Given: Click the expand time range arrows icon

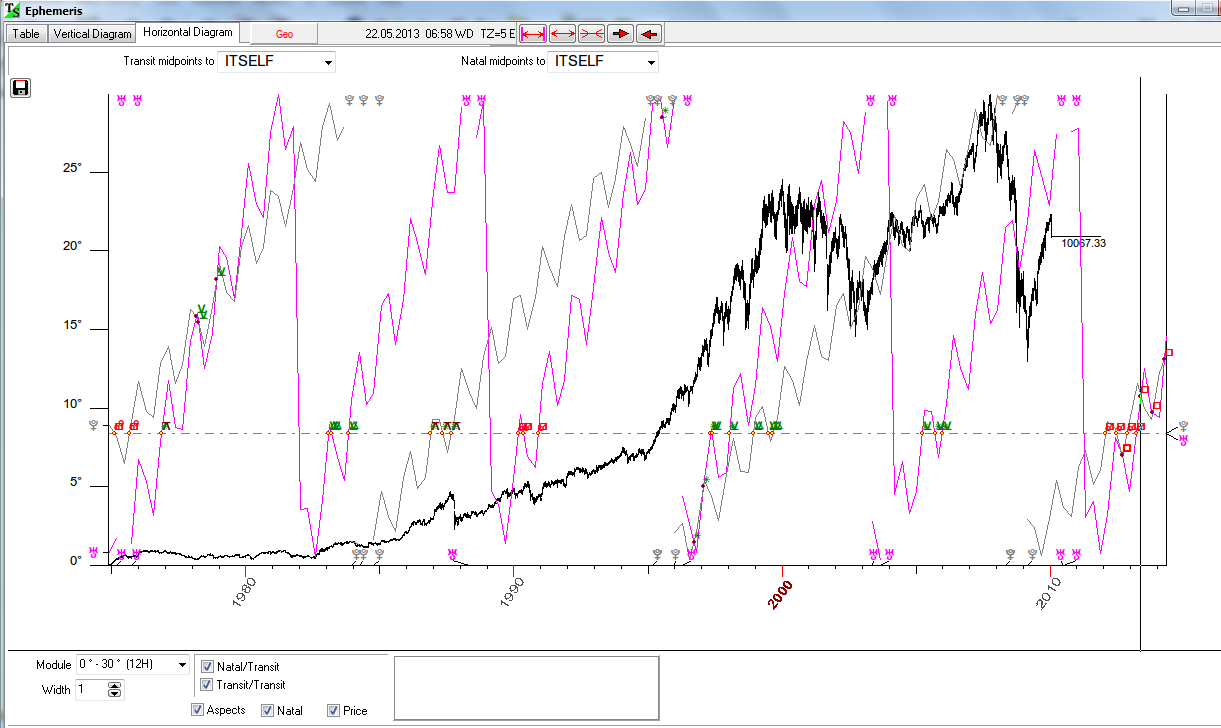Looking at the screenshot, I should coord(562,34).
